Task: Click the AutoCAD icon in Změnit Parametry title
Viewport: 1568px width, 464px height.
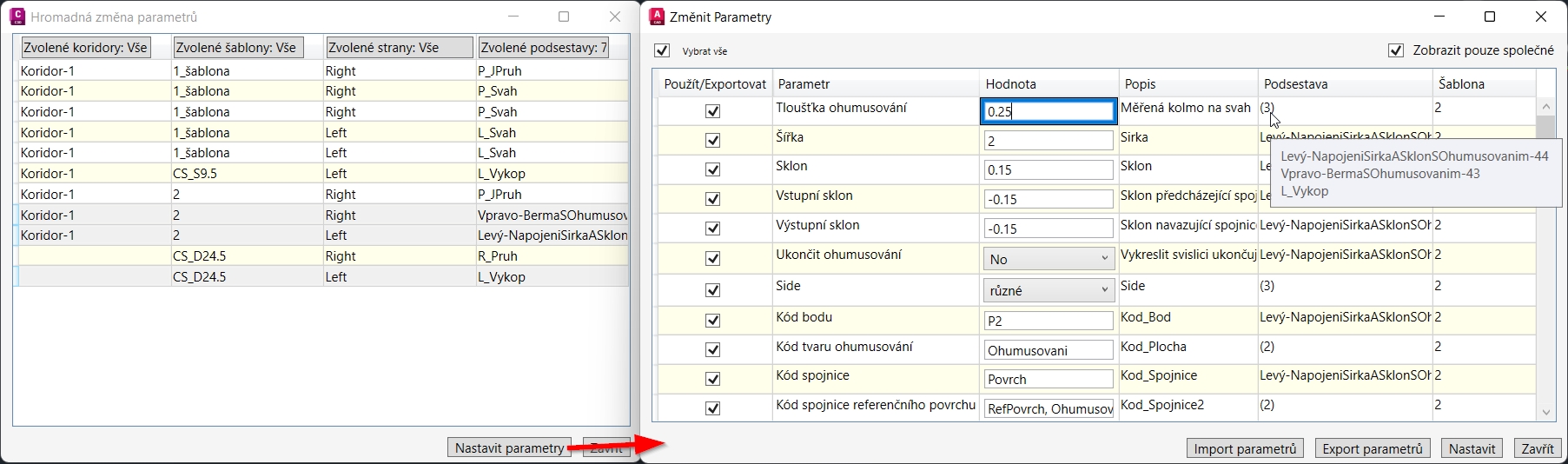Action: 657,17
